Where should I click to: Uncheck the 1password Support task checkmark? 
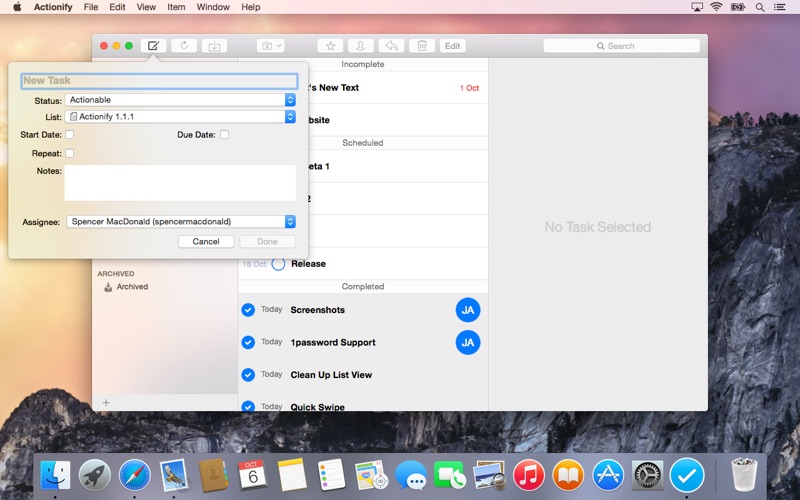pos(248,342)
